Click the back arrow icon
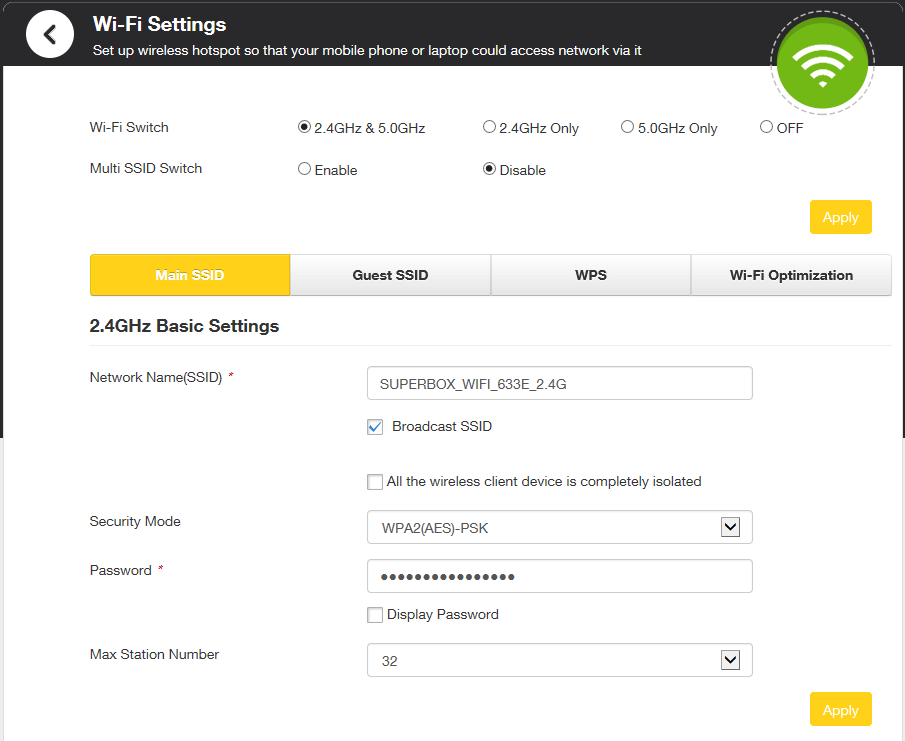Screen dimensions: 905x741 coord(50,36)
